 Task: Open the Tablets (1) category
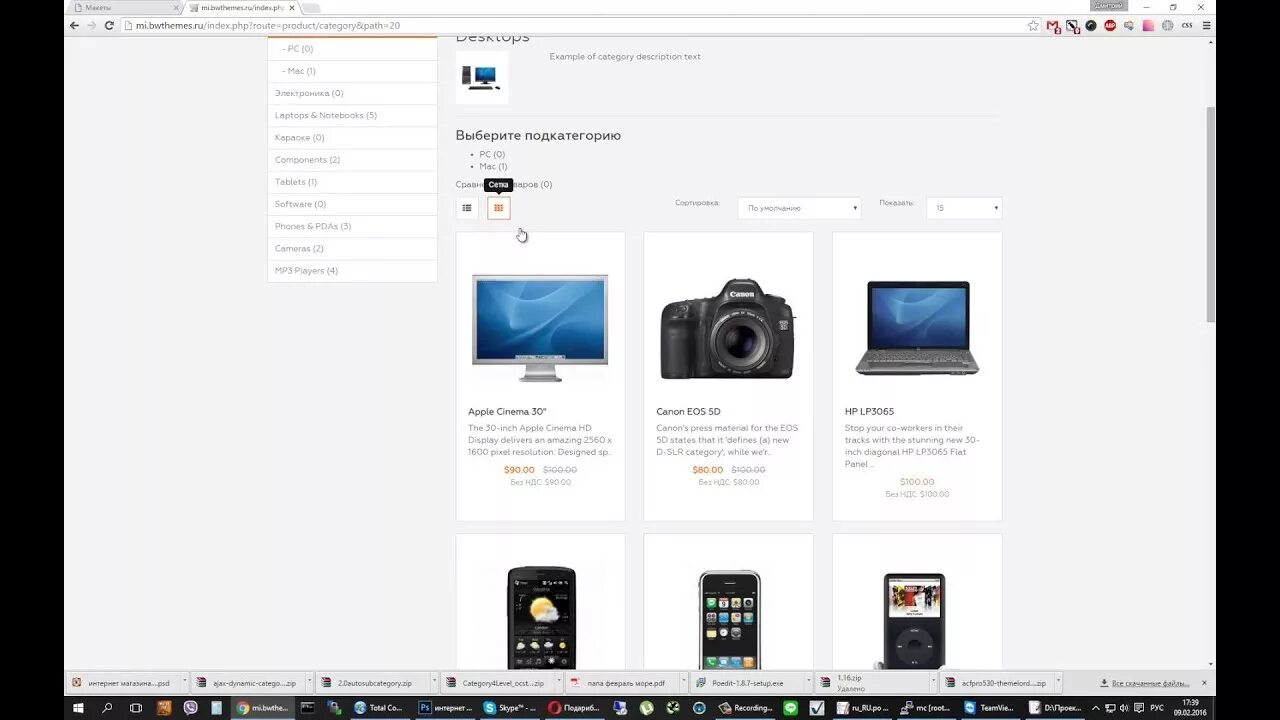(352, 182)
